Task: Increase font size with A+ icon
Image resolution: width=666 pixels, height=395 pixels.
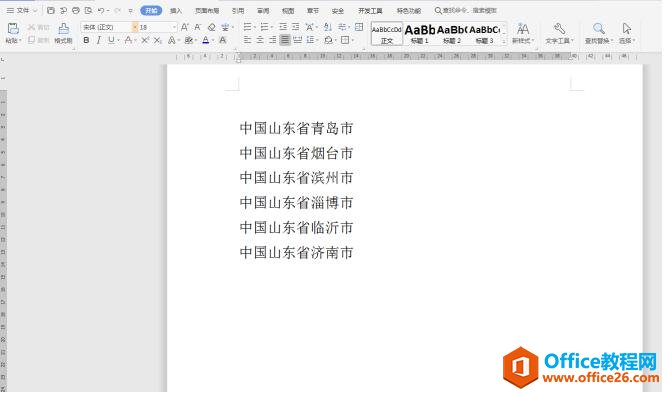Action: coord(184,27)
